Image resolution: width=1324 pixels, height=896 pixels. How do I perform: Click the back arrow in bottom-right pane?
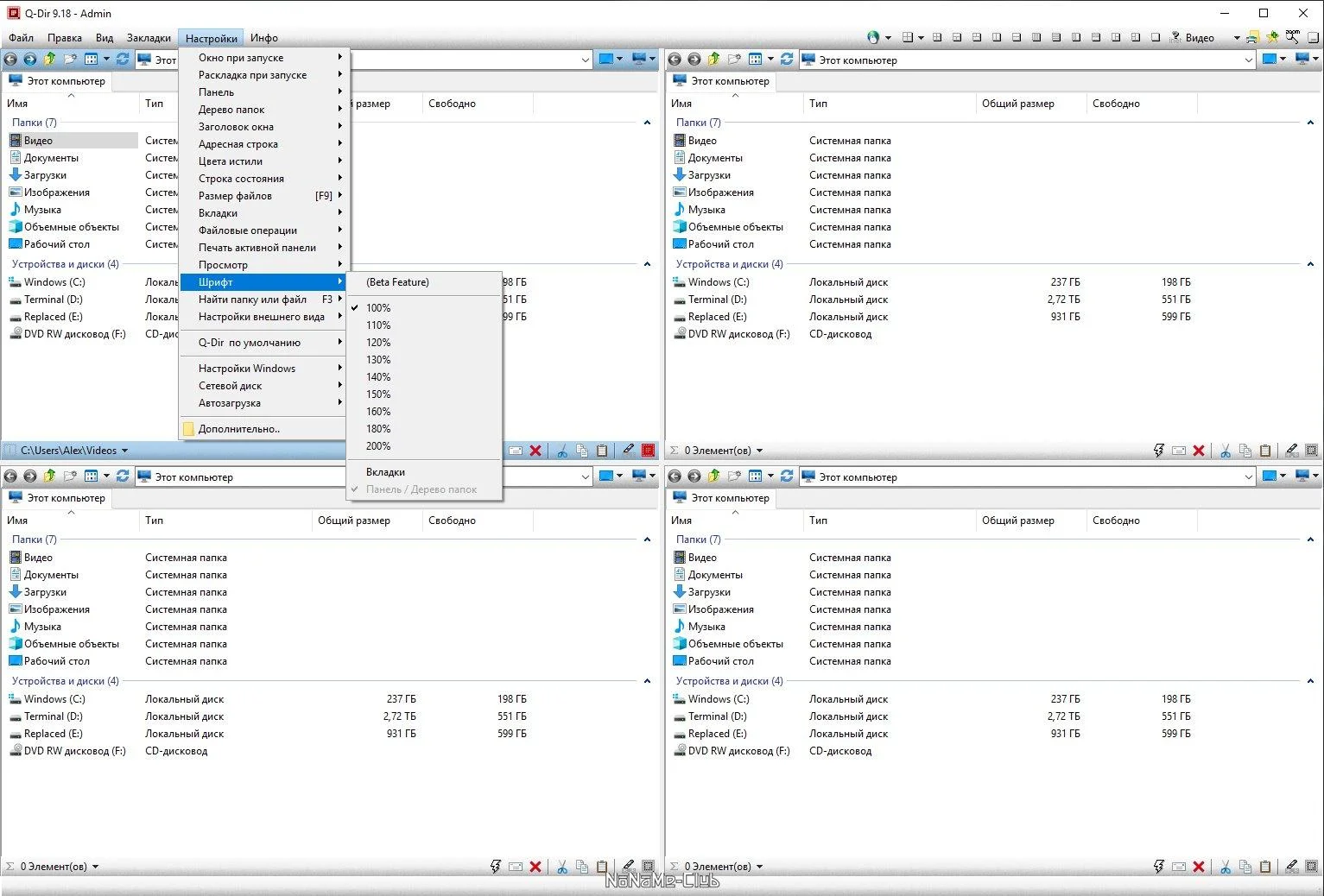click(675, 476)
